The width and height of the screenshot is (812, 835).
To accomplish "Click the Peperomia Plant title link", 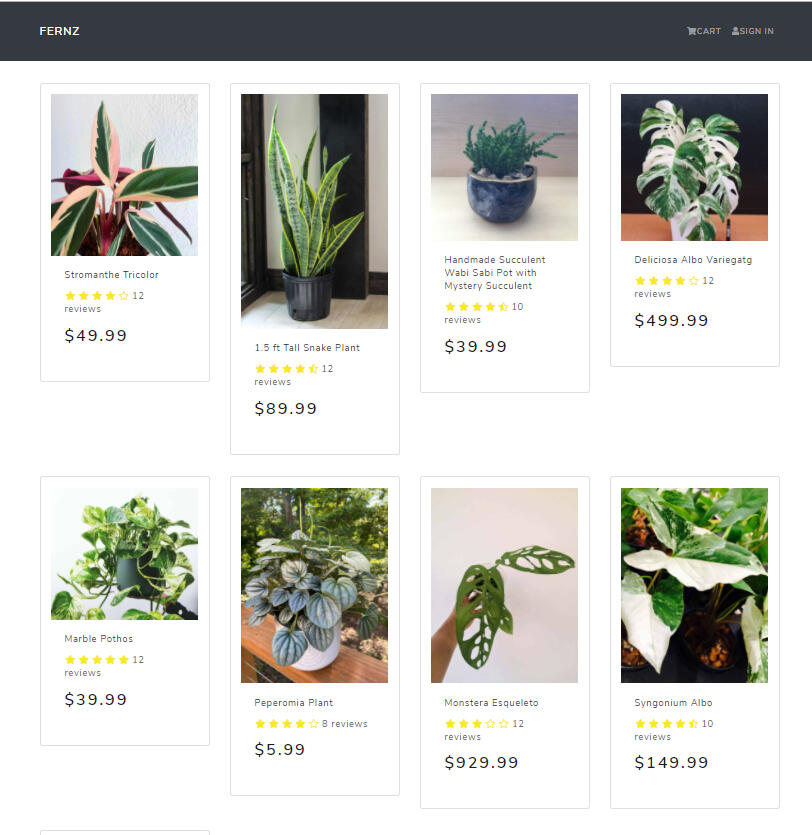I will 293,703.
